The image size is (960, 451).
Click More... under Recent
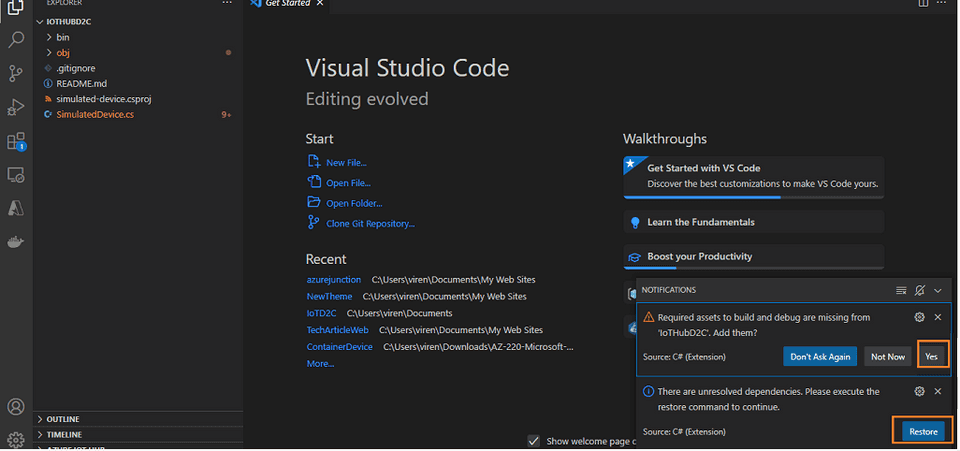click(x=320, y=363)
